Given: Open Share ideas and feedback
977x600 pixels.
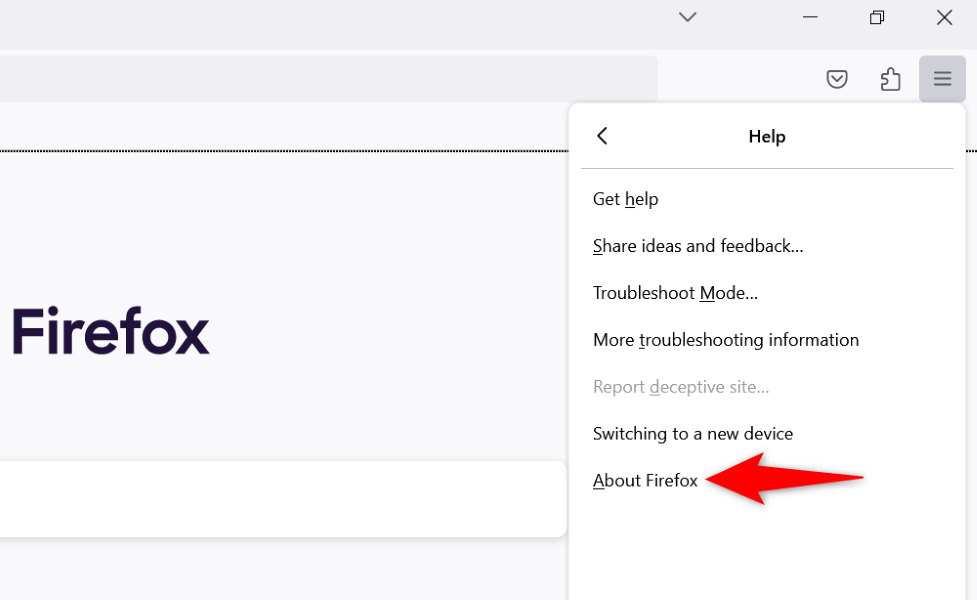Looking at the screenshot, I should (x=697, y=246).
